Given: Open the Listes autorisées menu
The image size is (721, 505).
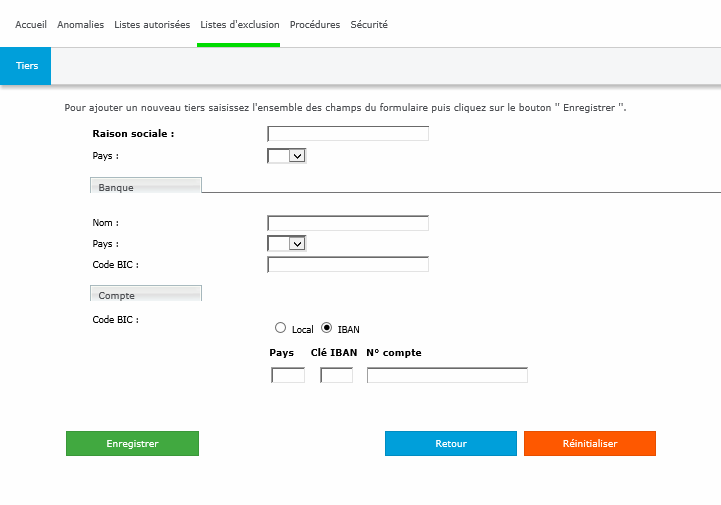Looking at the screenshot, I should coord(152,24).
